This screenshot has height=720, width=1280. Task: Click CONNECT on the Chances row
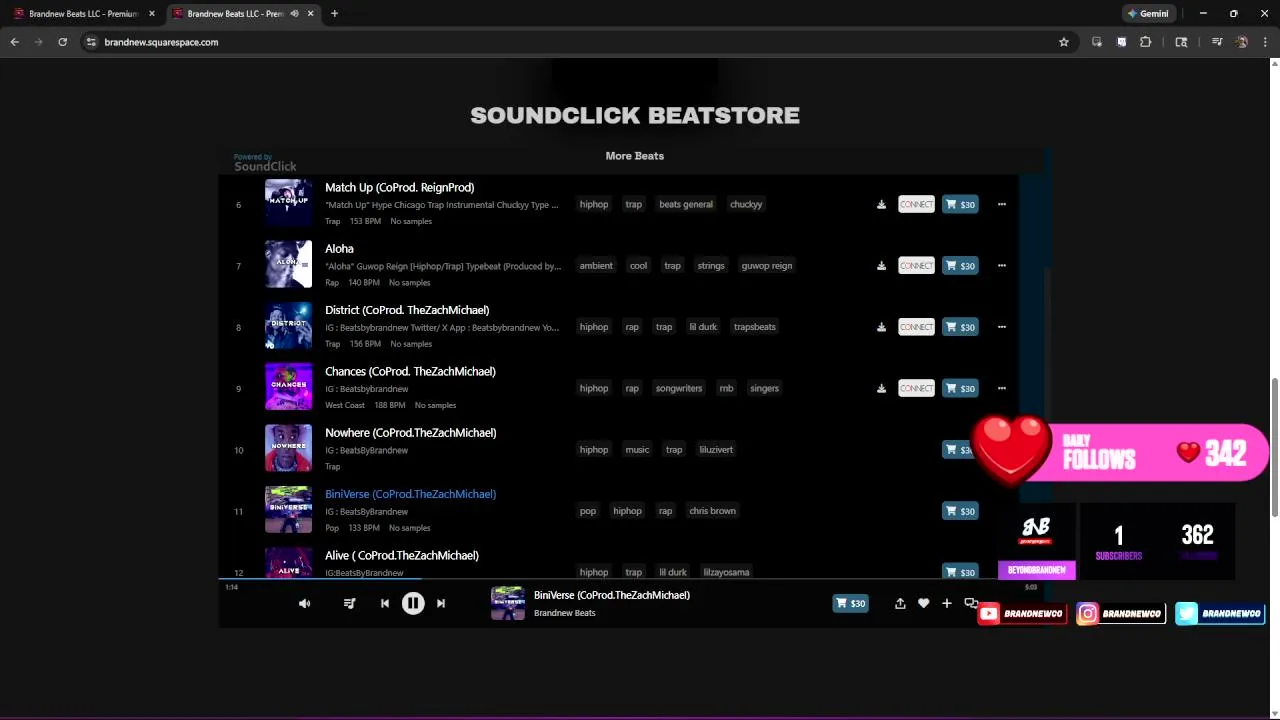point(916,388)
